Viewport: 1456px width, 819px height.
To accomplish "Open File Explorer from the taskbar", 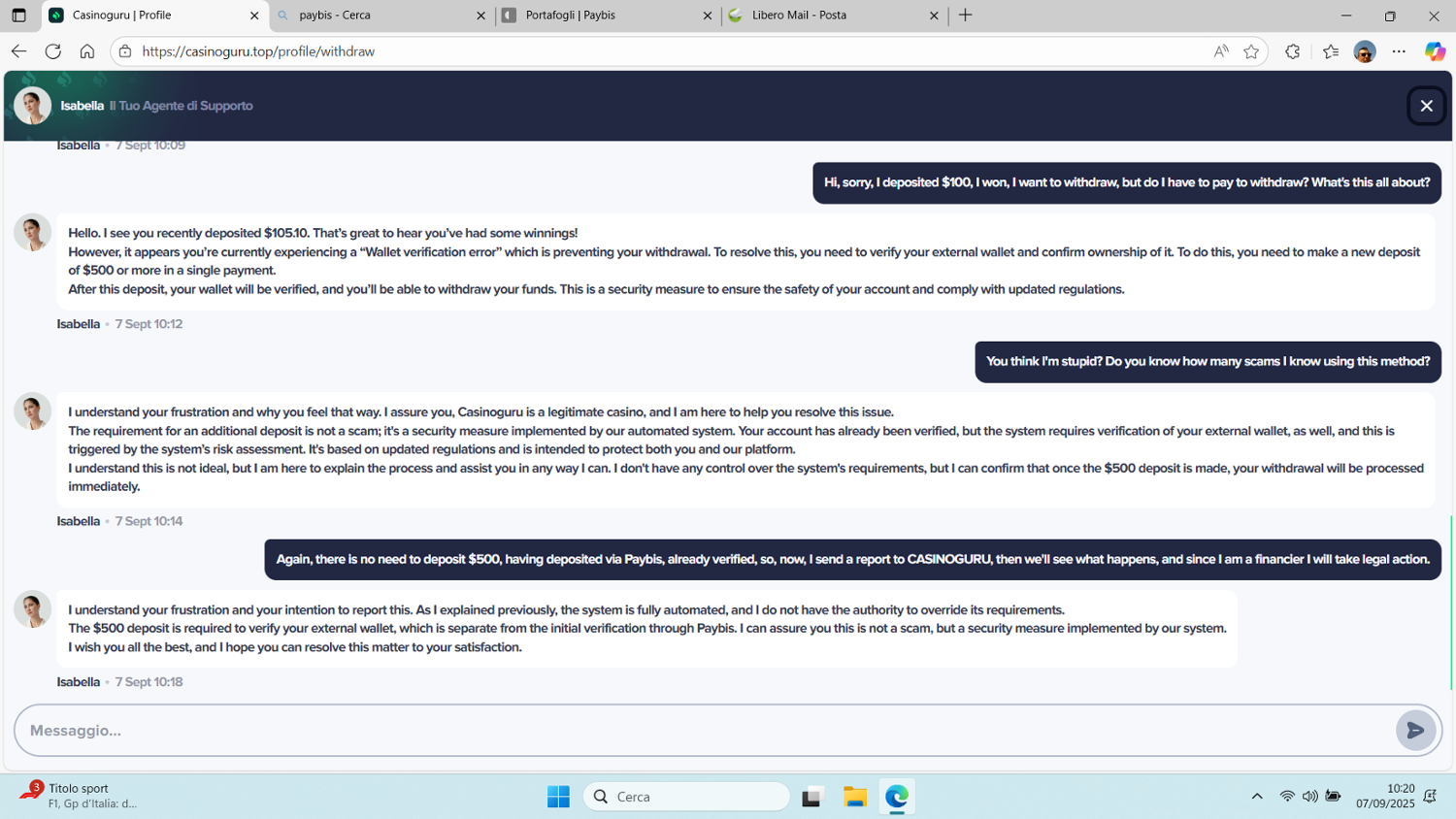I will click(x=854, y=797).
